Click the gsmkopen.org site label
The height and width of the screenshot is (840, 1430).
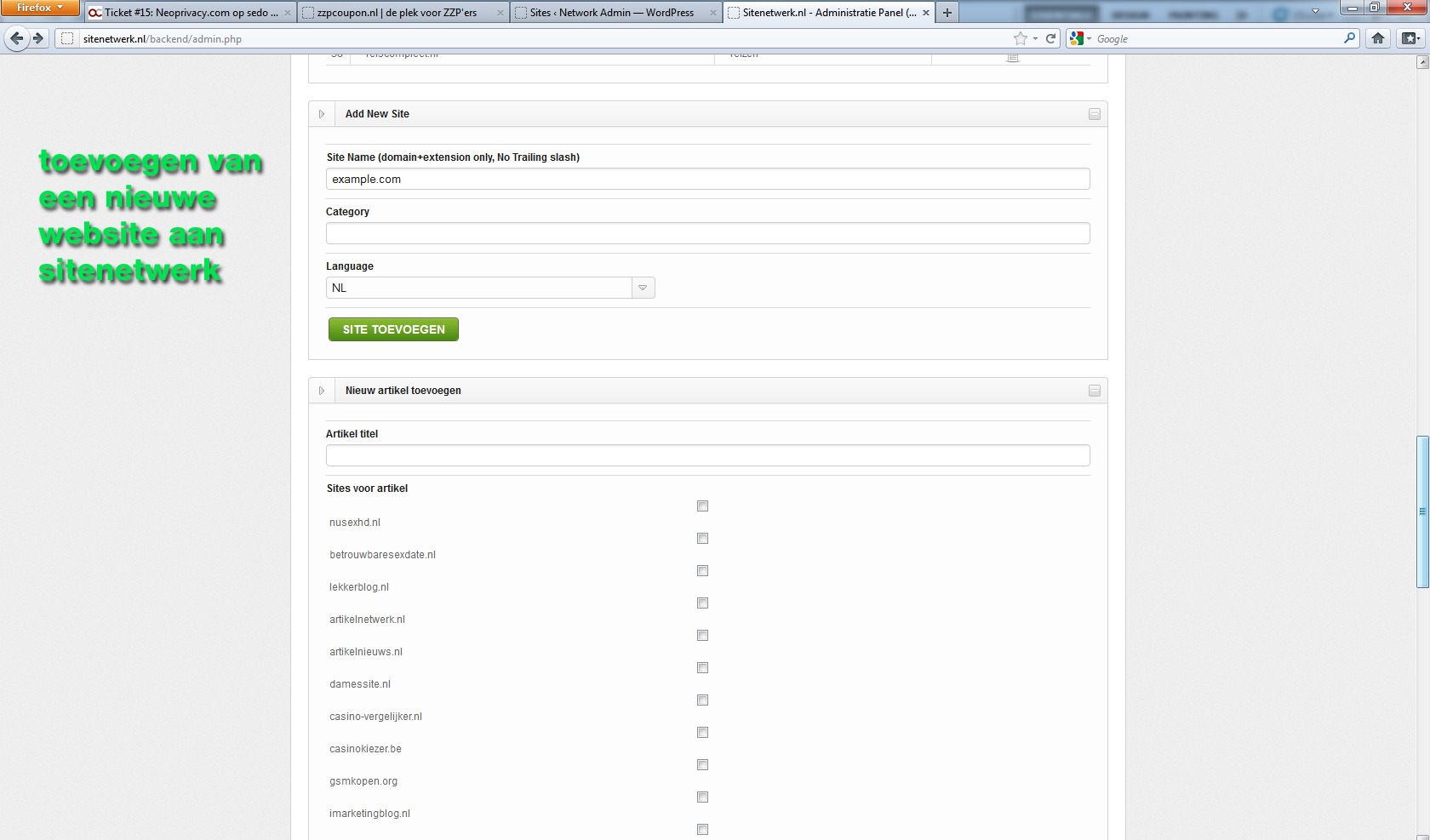coord(363,781)
